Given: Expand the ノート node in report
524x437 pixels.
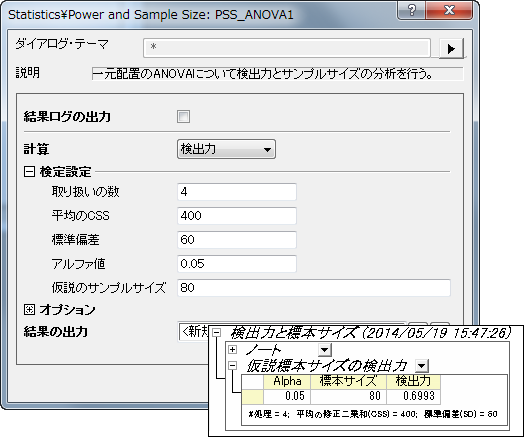Looking at the screenshot, I should tap(232, 349).
